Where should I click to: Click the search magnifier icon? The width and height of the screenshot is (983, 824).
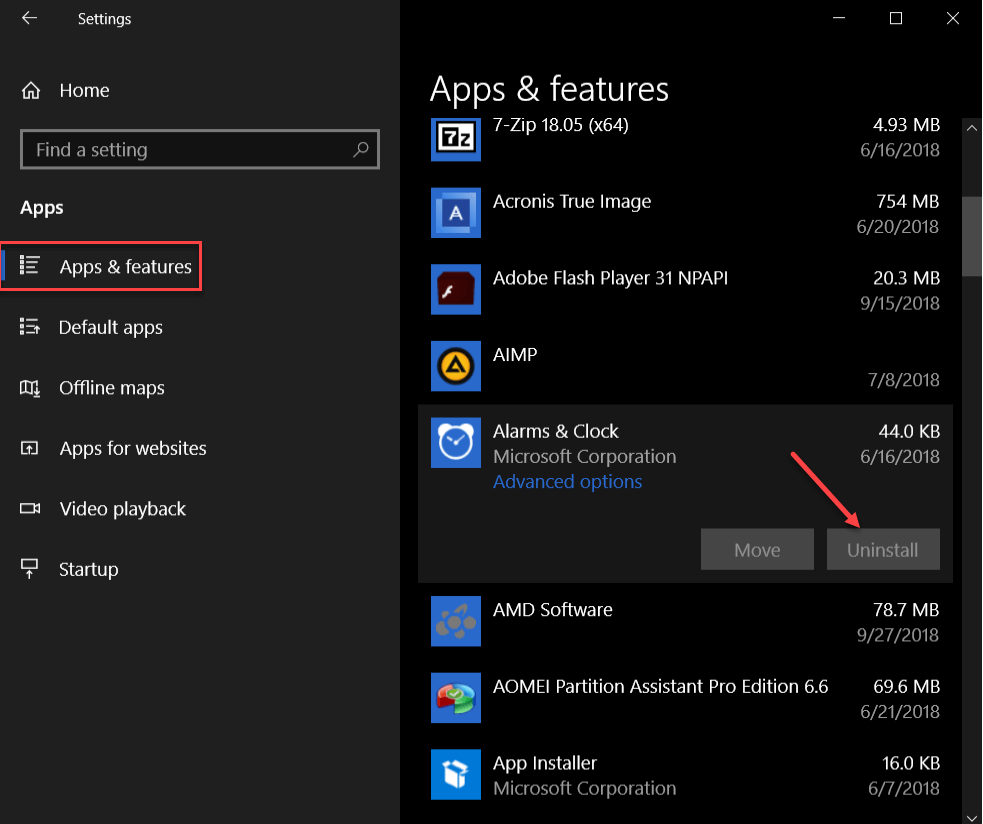pos(360,149)
